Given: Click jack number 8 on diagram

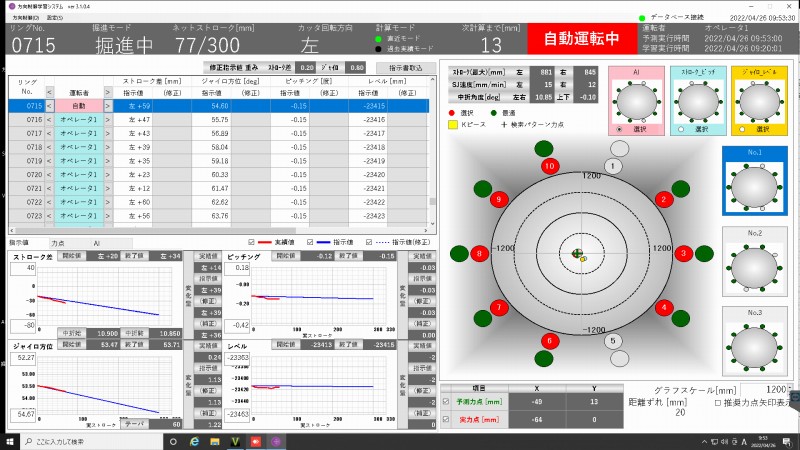Looking at the screenshot, I should 480,254.
